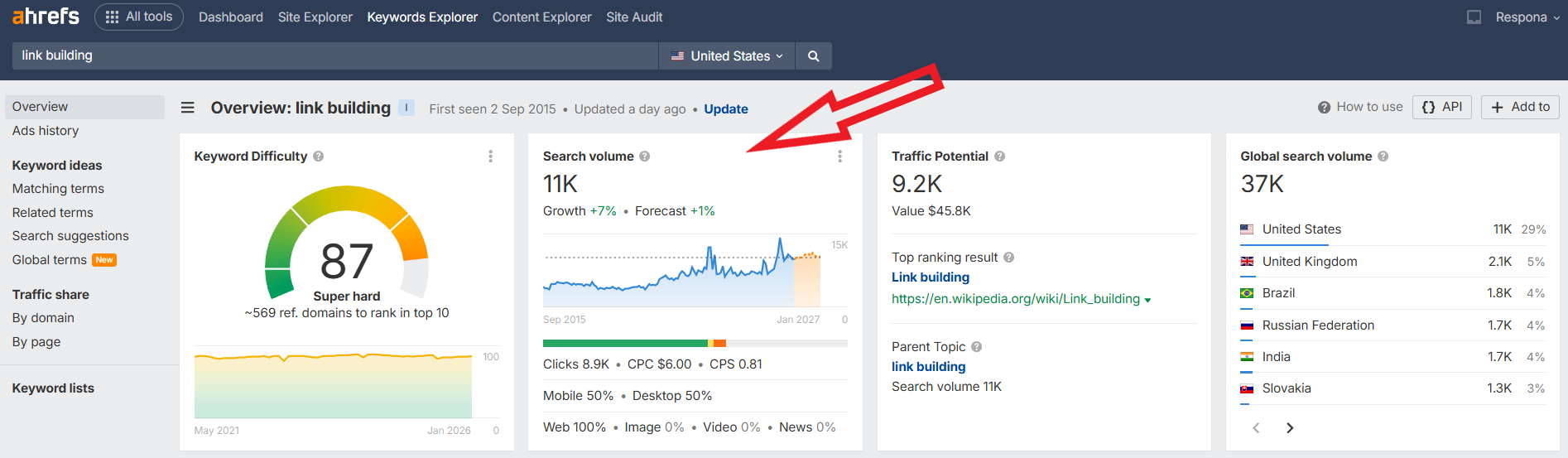Click the Add to button

coord(1520,107)
